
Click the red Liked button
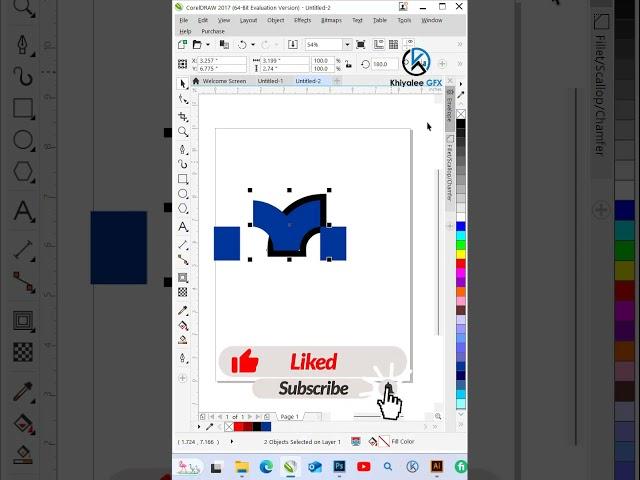coord(312,362)
